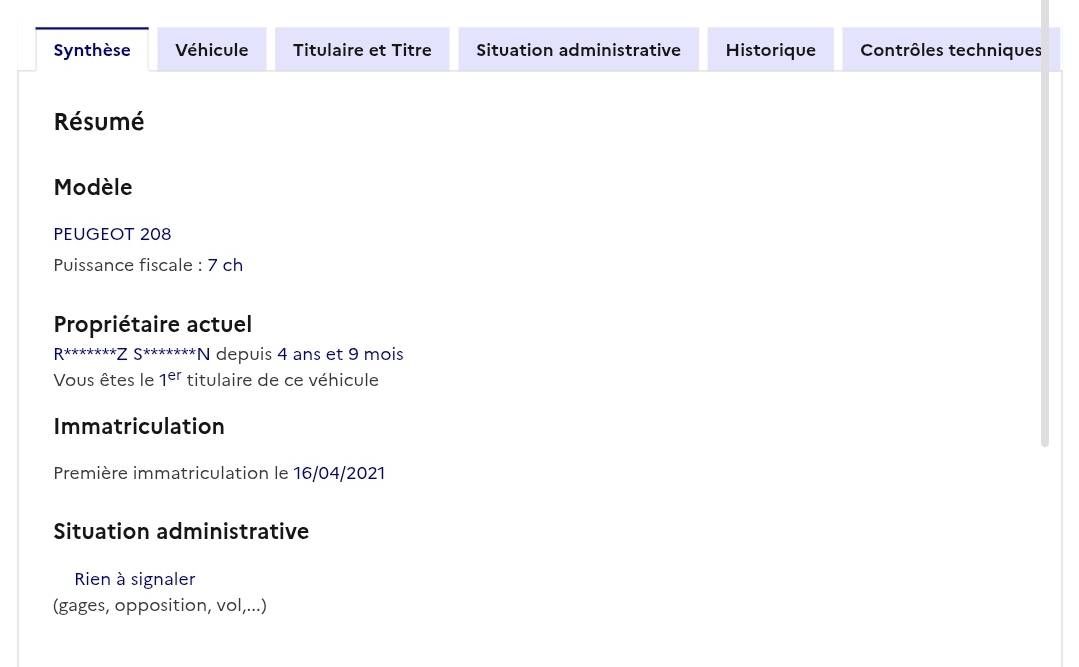This screenshot has height=667, width=1079.
Task: Click the 7 ch fiscal power value
Action: point(225,265)
